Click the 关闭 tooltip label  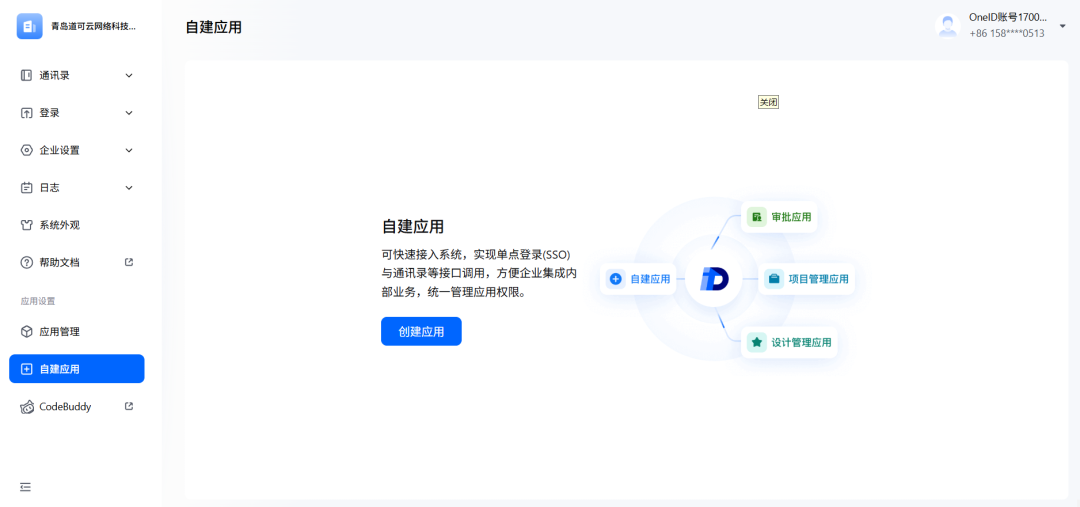[x=768, y=102]
